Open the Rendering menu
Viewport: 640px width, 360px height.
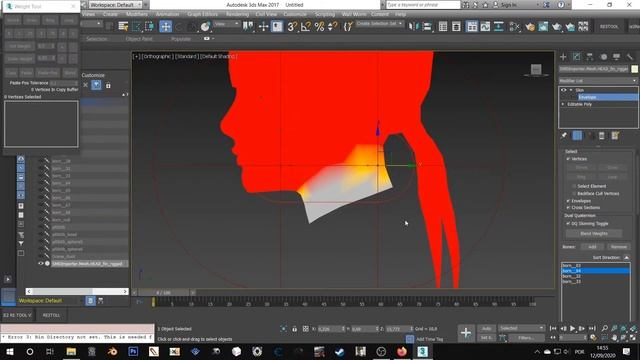point(237,14)
